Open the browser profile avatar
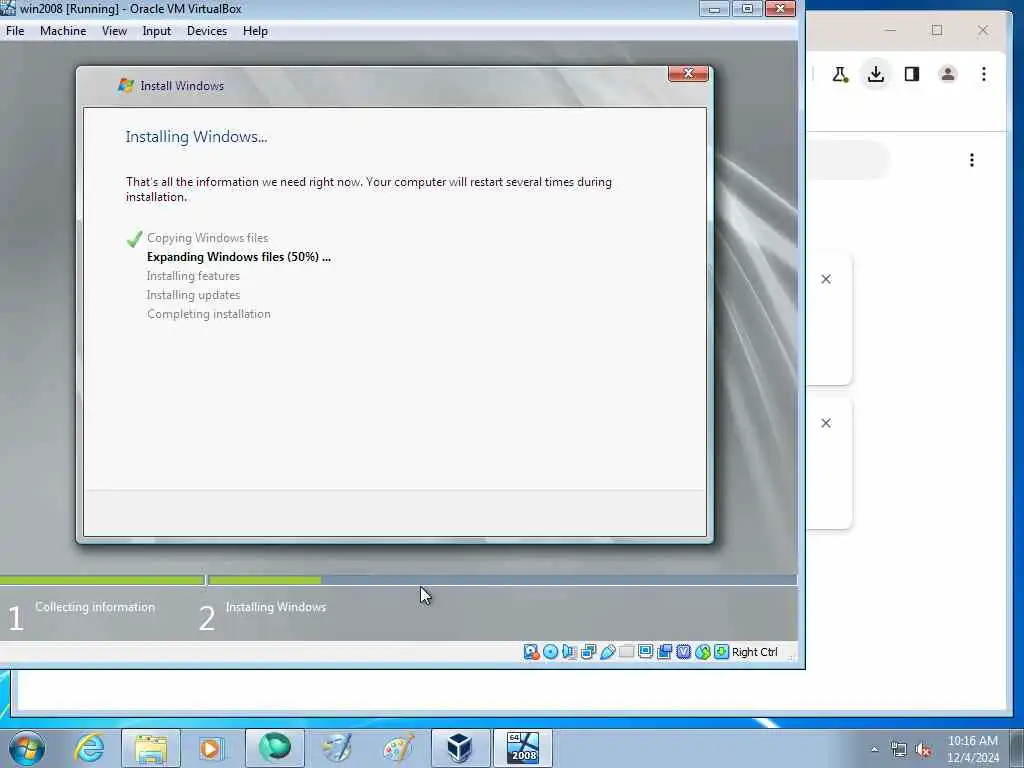Screen dimensions: 1024x768 pyautogui.click(x=948, y=74)
